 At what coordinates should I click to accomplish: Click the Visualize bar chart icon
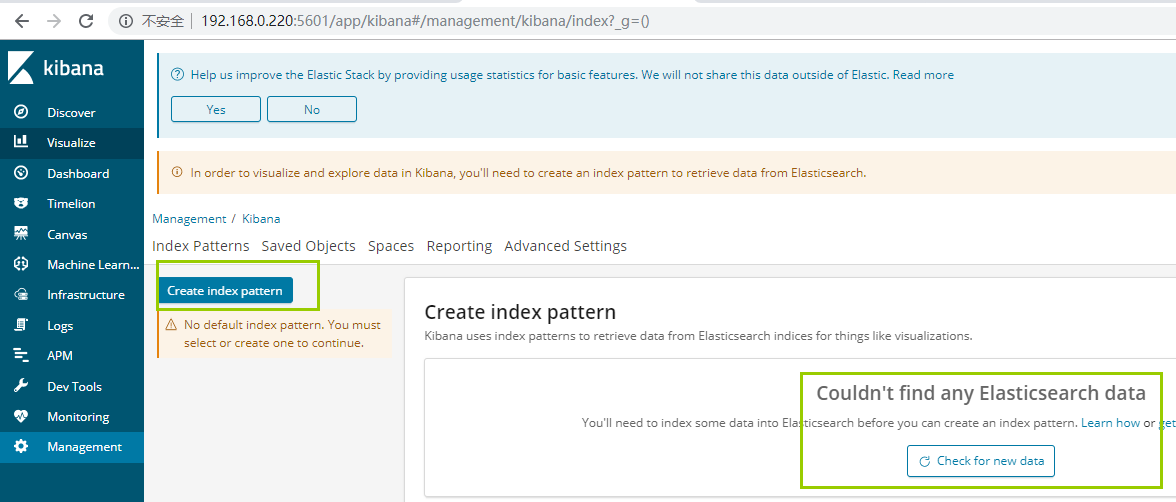pos(21,142)
